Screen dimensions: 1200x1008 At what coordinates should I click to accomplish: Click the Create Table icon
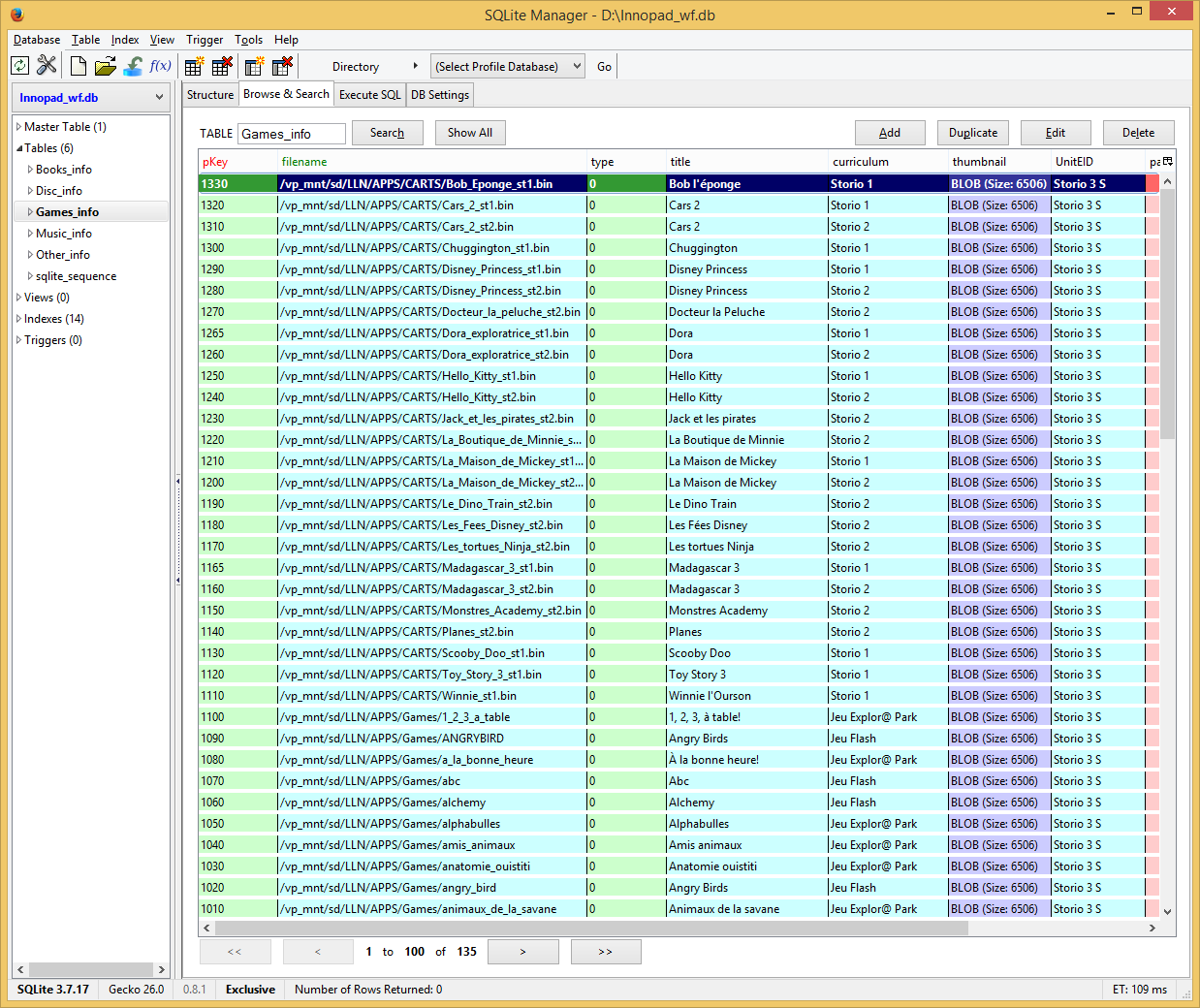[194, 66]
